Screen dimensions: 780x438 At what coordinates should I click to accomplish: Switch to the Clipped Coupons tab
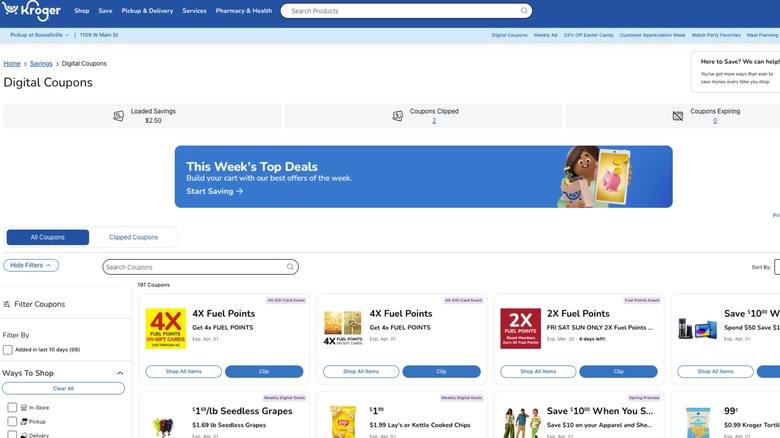pyautogui.click(x=133, y=237)
